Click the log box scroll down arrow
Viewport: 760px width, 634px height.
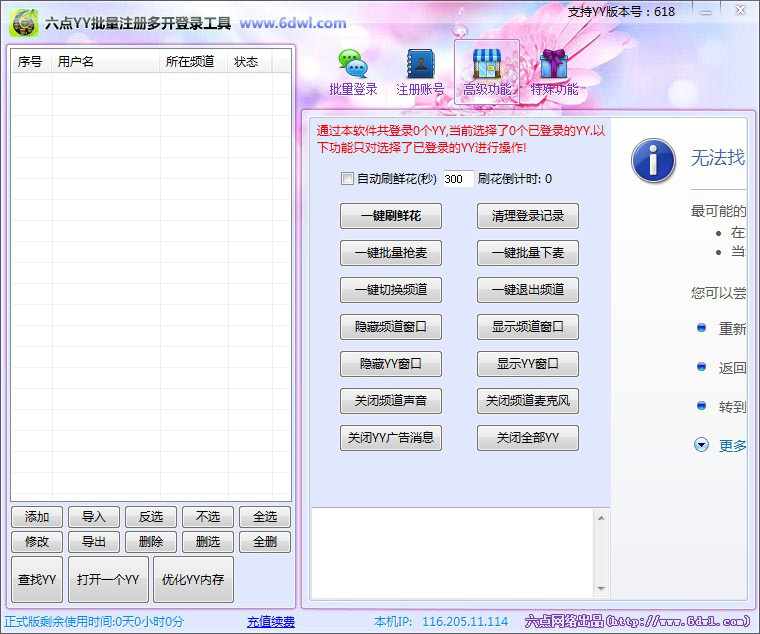(x=601, y=588)
